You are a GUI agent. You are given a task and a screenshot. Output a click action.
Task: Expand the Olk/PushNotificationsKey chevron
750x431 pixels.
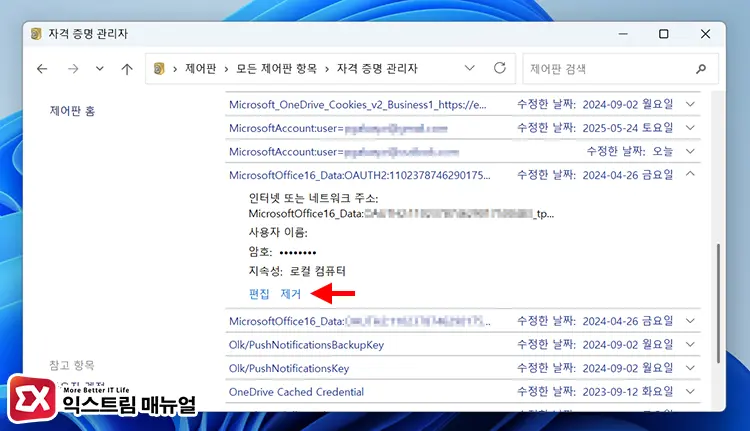tap(690, 367)
